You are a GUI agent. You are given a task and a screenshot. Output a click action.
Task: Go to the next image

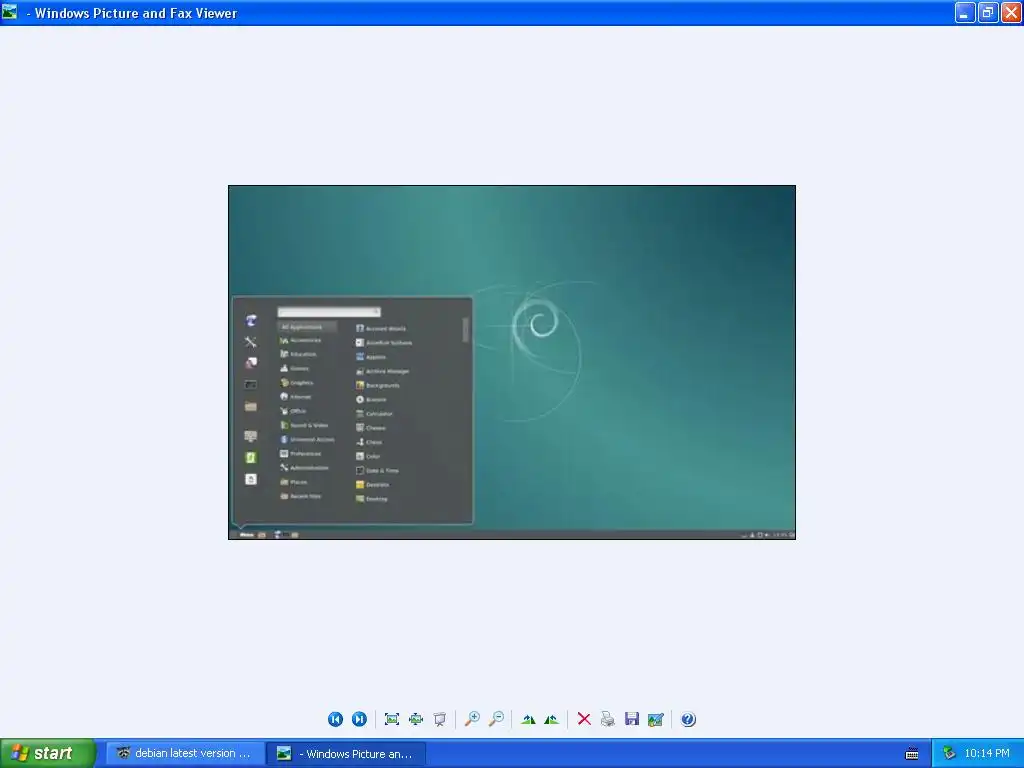click(x=359, y=719)
